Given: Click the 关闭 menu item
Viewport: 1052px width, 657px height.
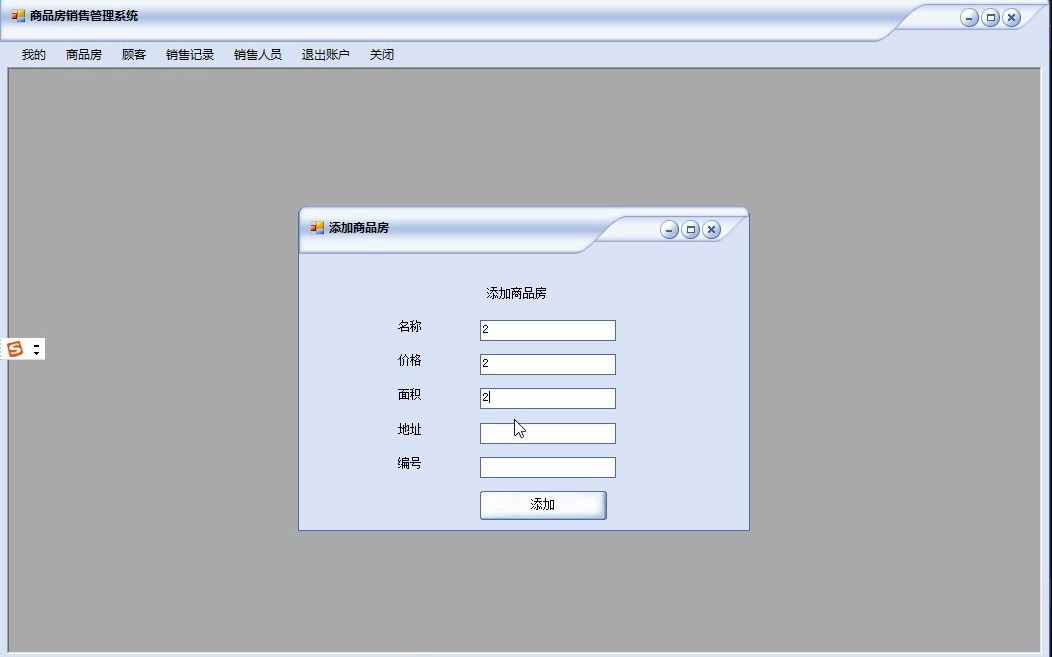Looking at the screenshot, I should pyautogui.click(x=381, y=54).
